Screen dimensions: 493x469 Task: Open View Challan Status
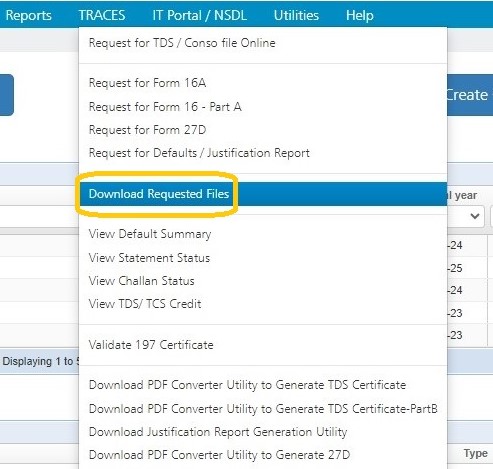(x=263, y=281)
